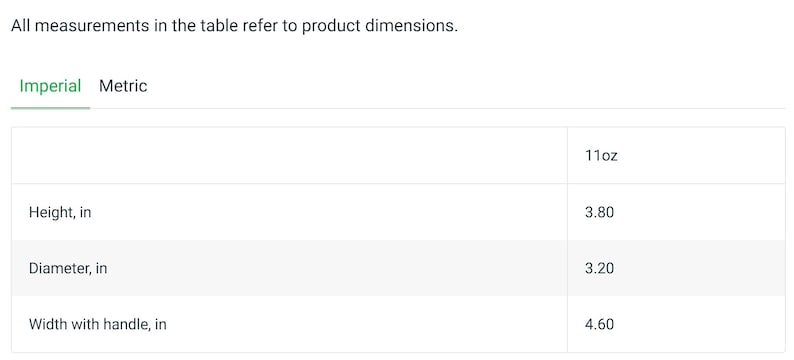The height and width of the screenshot is (360, 794).
Task: Select the 4.60 width value
Action: pyautogui.click(x=599, y=324)
